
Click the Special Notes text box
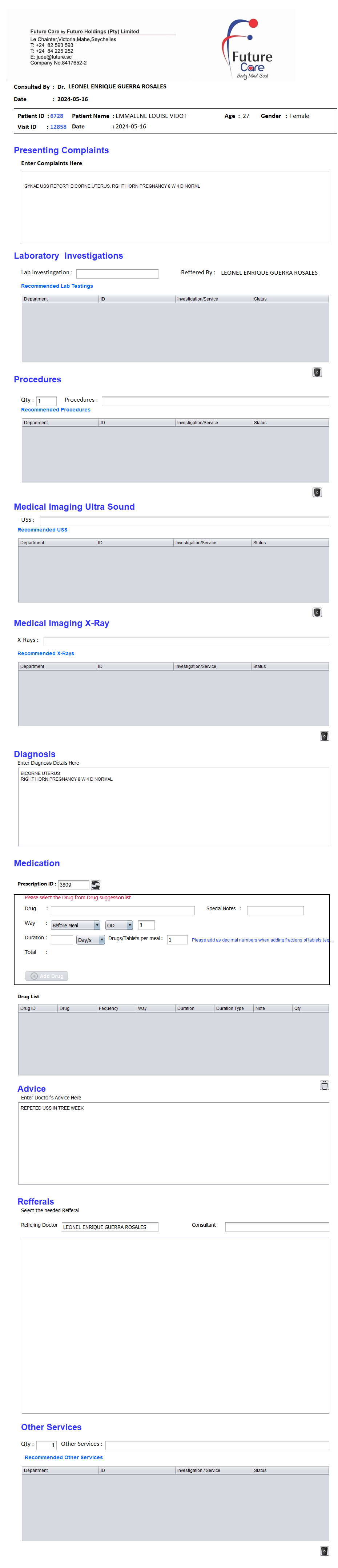coord(275,910)
